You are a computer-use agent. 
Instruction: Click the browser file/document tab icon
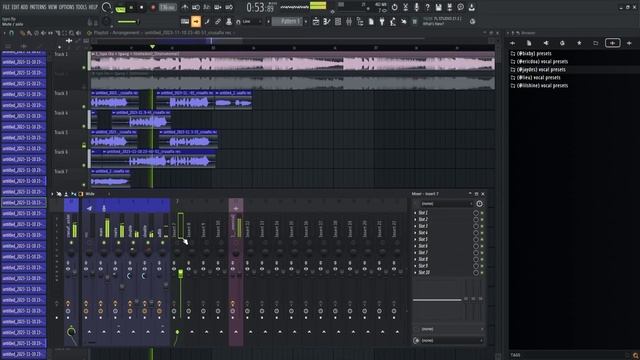[529, 43]
